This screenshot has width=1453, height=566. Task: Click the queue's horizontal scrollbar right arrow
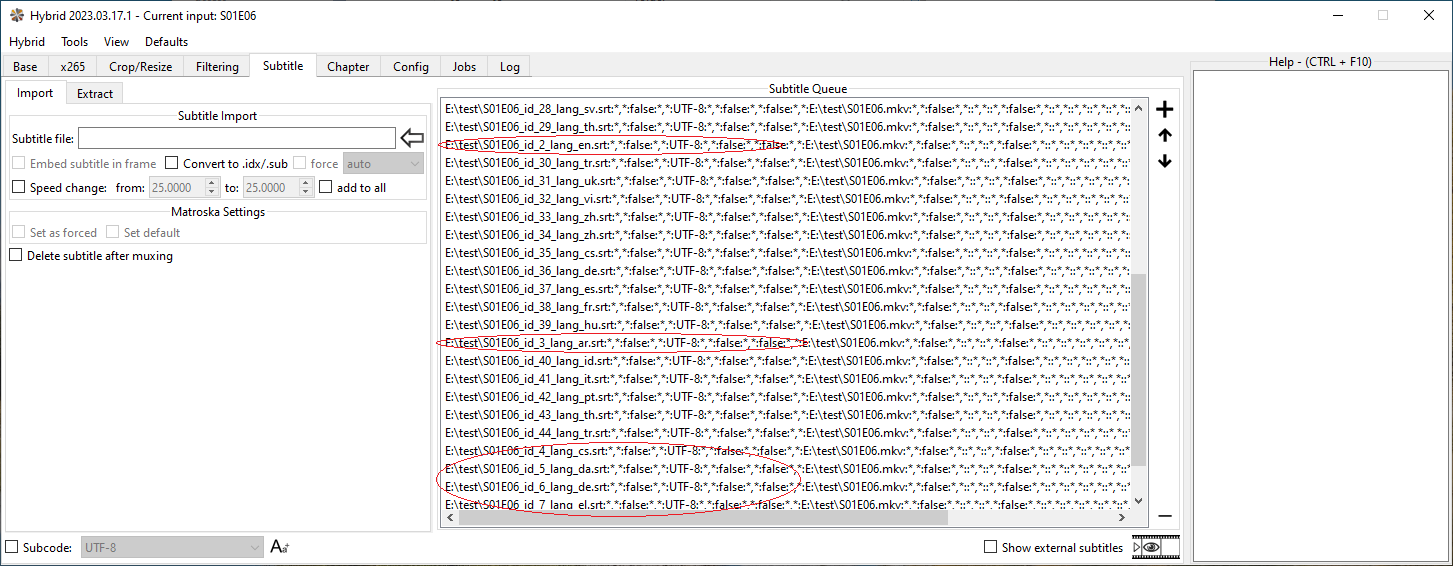1123,519
